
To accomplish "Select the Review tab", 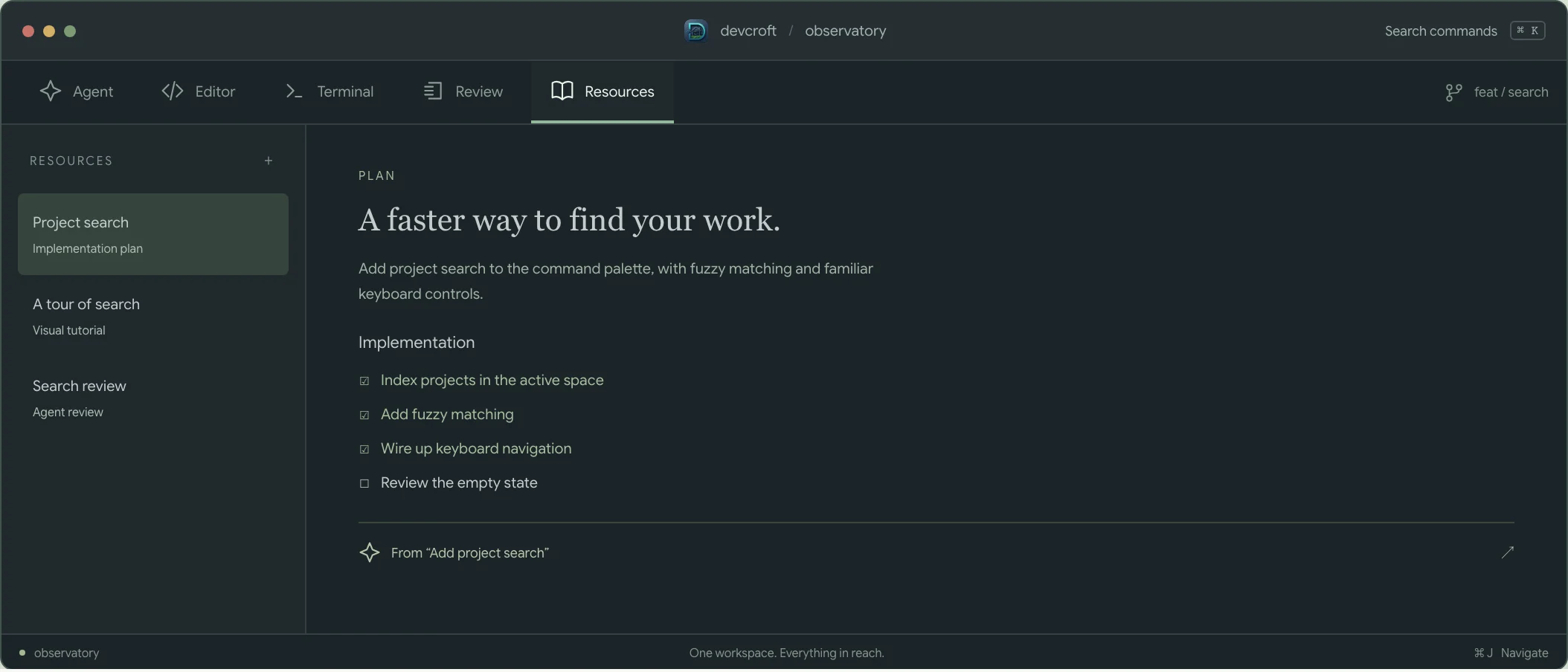I will point(463,91).
